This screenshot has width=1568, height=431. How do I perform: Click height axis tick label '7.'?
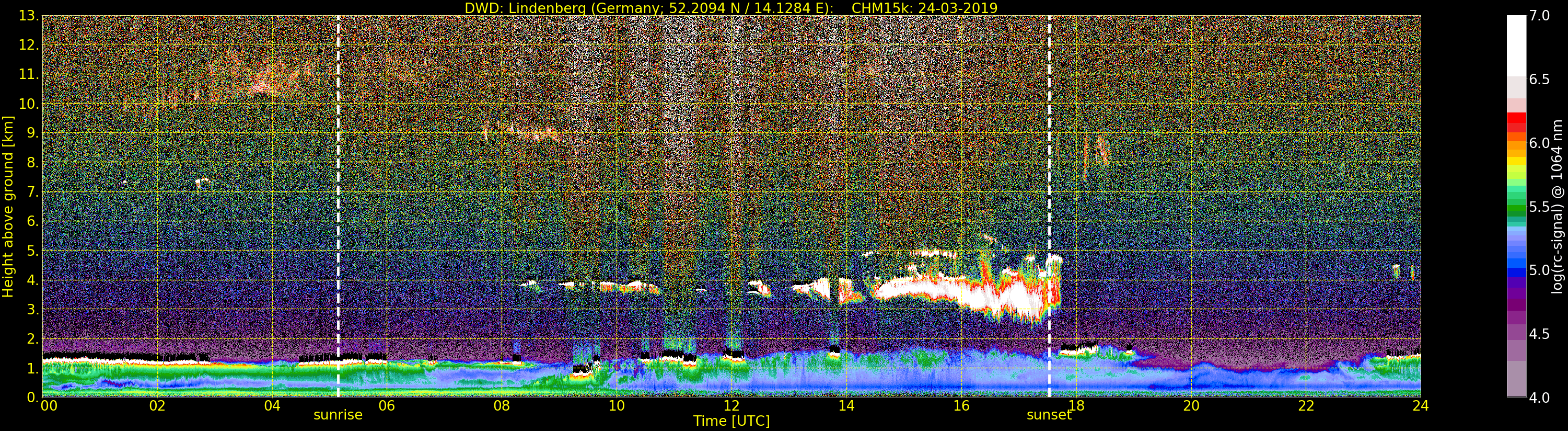pyautogui.click(x=32, y=192)
